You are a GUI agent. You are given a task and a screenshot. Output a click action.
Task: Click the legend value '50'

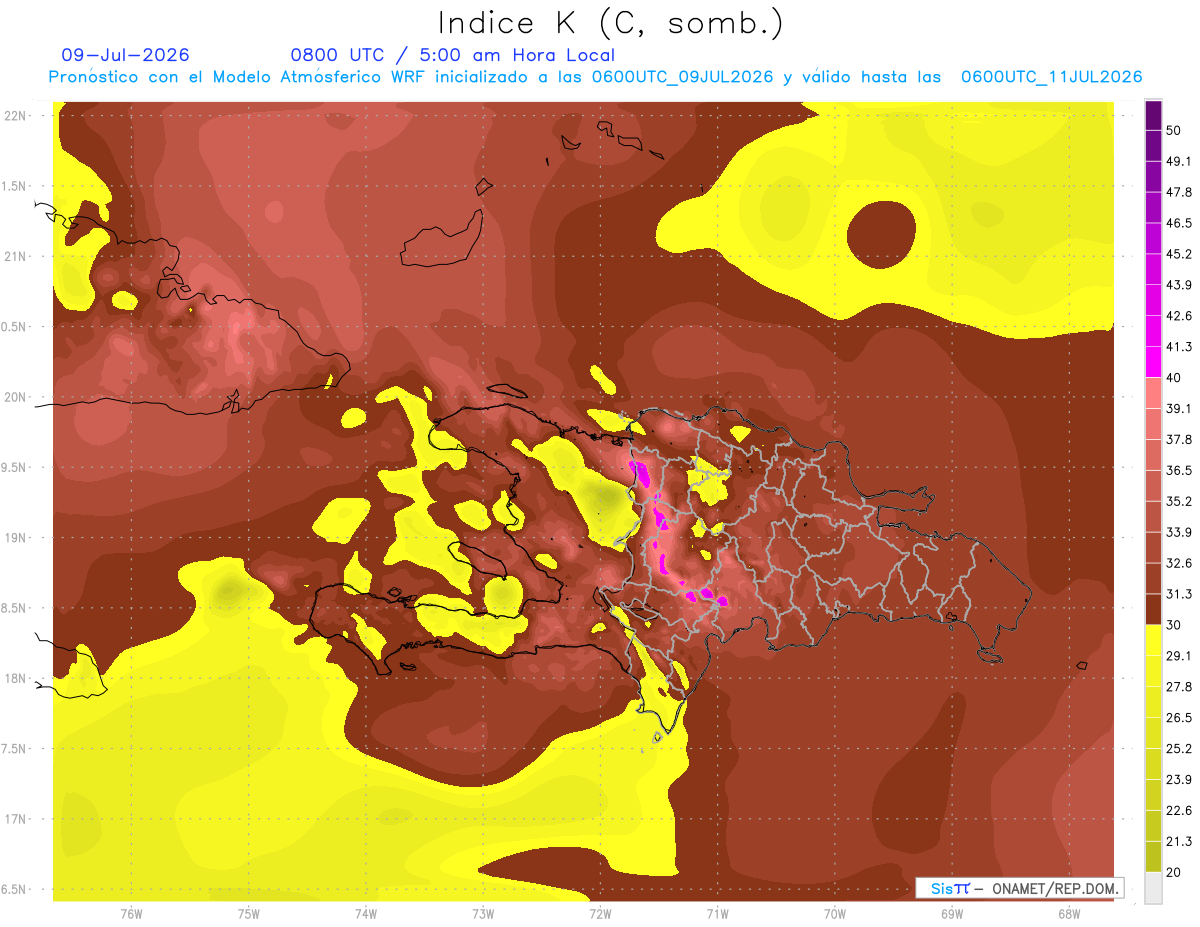(1174, 130)
